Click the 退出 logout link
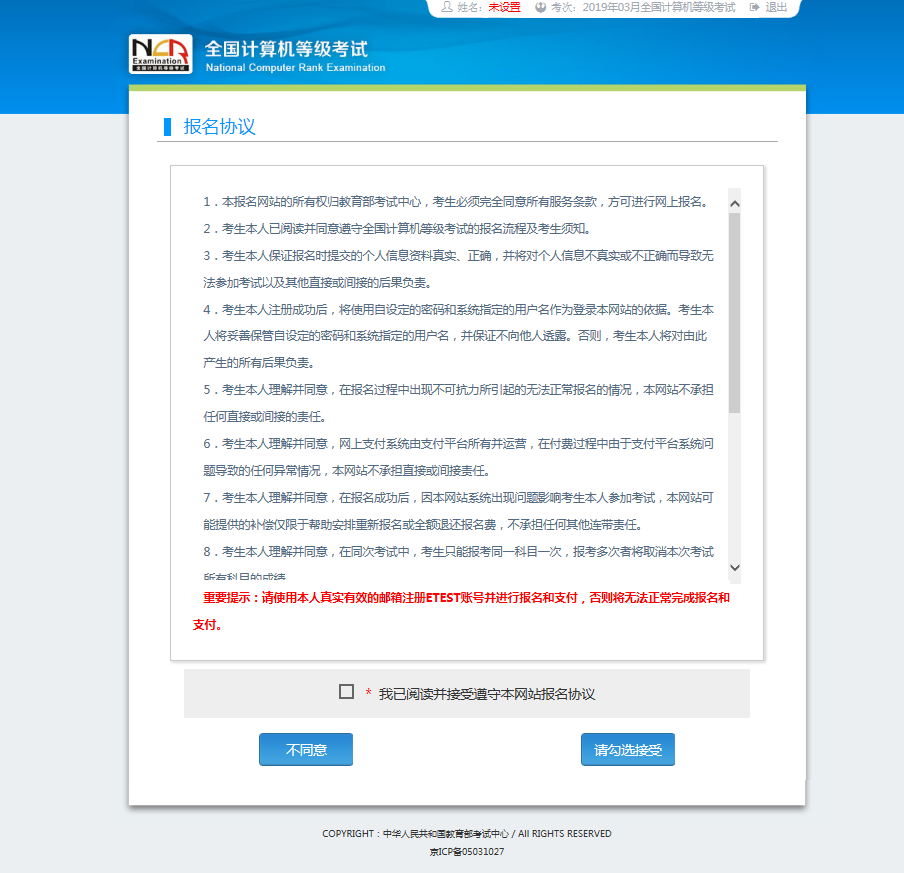904x873 pixels. (776, 7)
